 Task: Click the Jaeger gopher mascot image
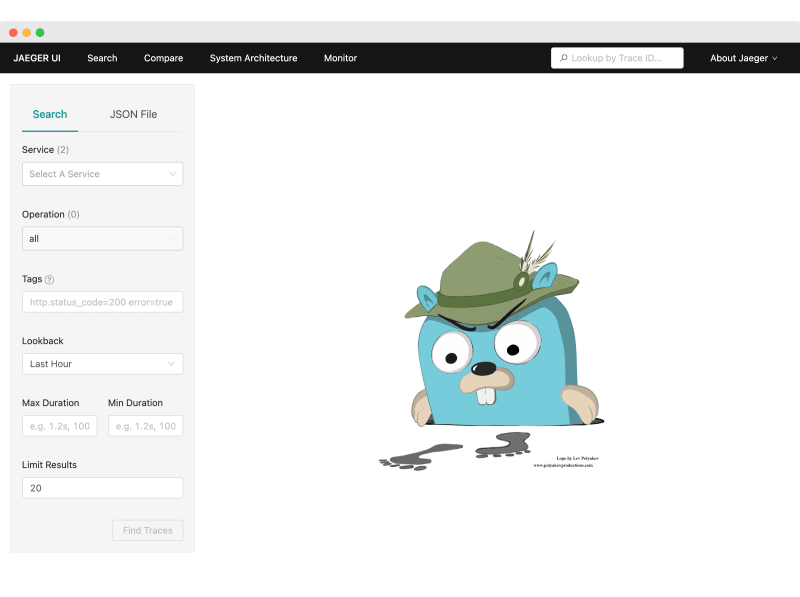[491, 351]
